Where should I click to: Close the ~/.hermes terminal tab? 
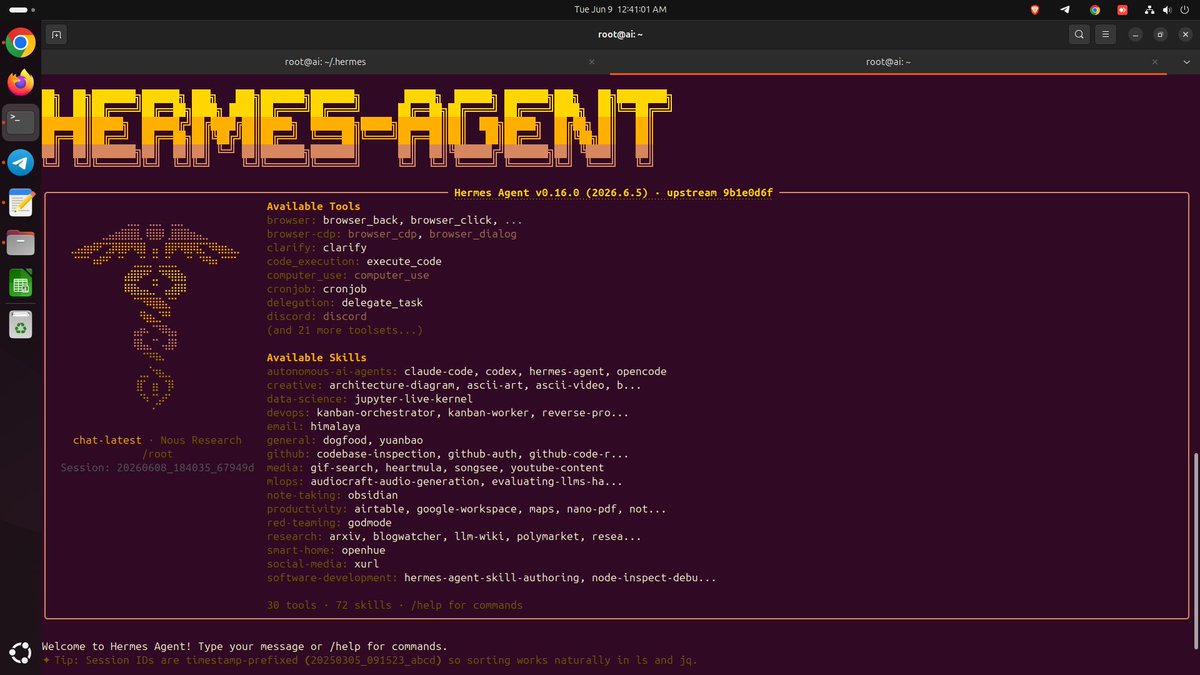[592, 62]
